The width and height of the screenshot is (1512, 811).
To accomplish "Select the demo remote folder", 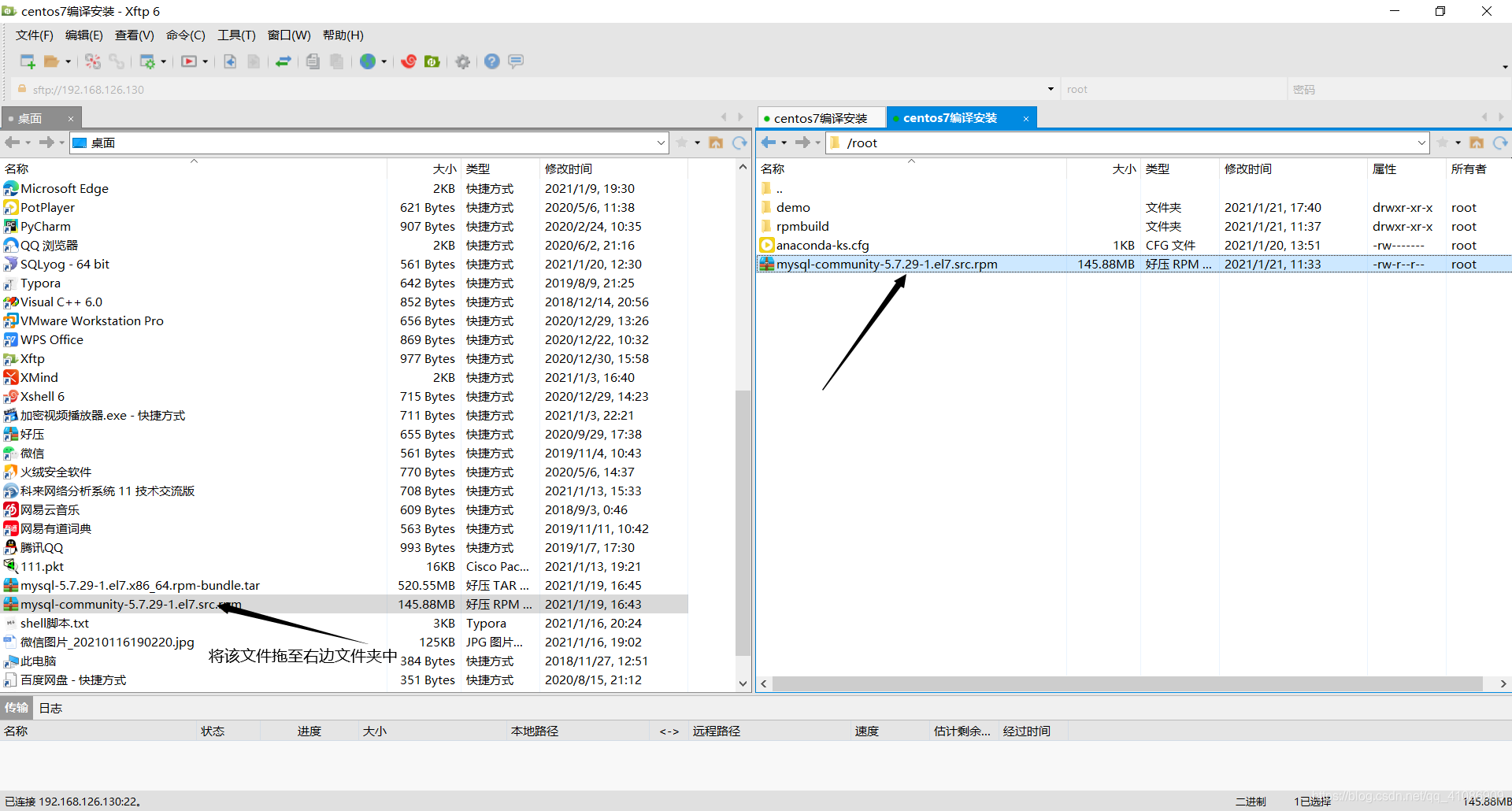I will [x=793, y=207].
